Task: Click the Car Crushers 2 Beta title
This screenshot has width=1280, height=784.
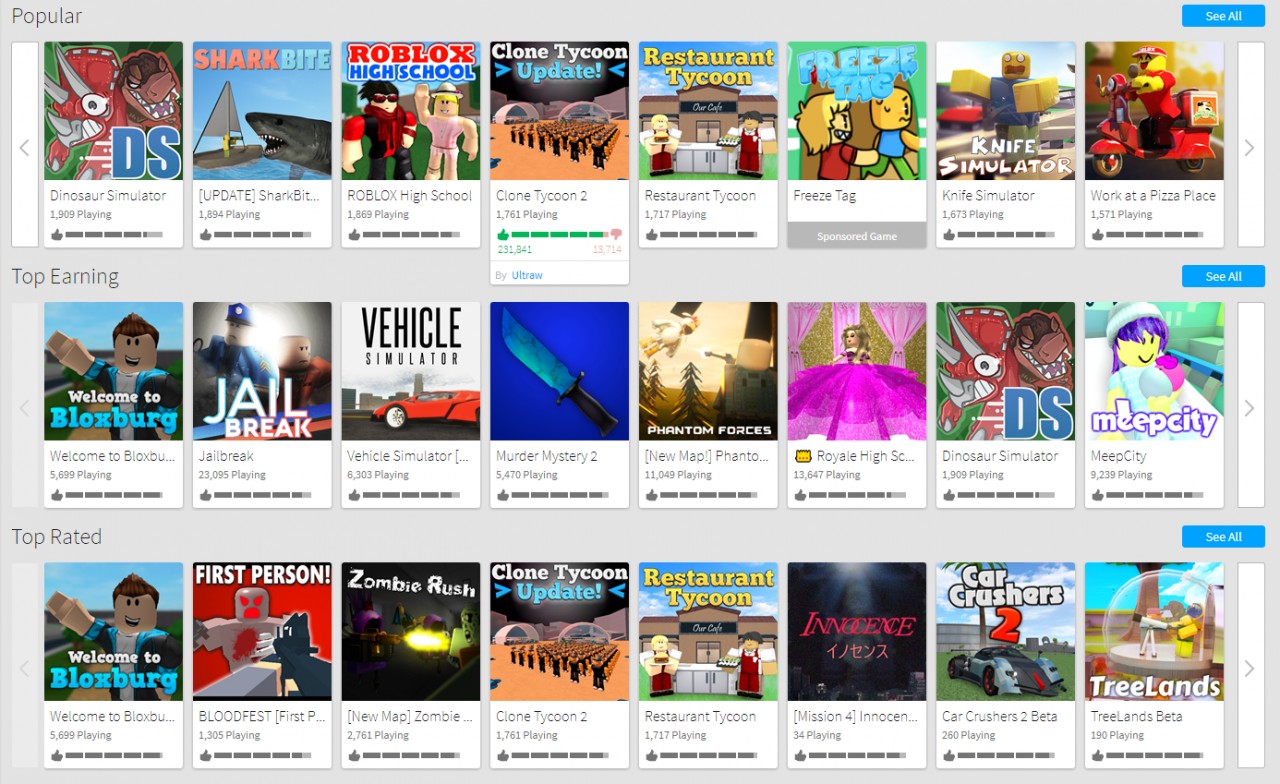Action: click(x=999, y=716)
